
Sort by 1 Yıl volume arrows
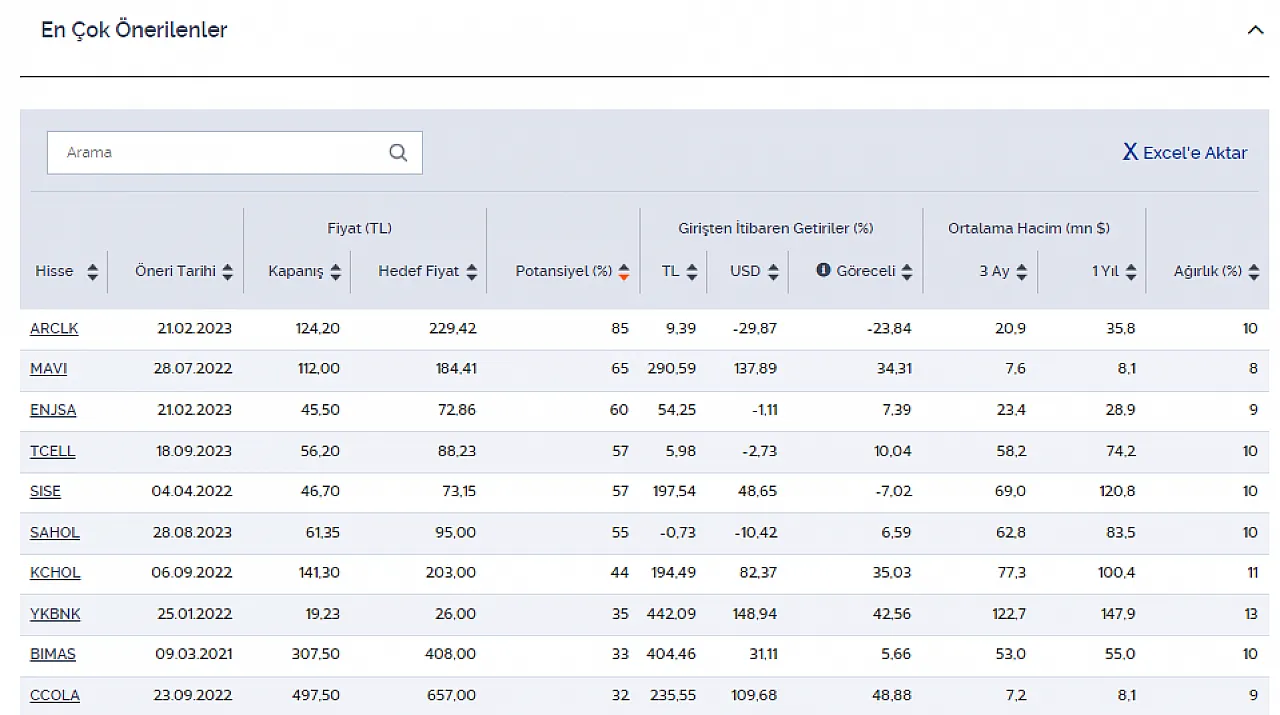click(1131, 271)
